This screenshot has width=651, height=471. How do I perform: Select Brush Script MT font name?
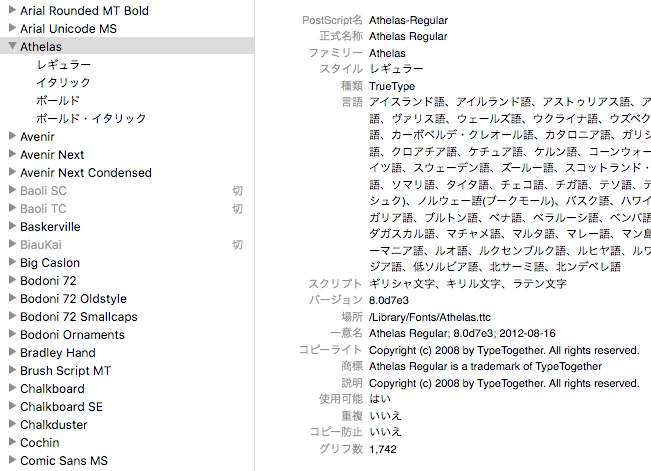coord(66,370)
